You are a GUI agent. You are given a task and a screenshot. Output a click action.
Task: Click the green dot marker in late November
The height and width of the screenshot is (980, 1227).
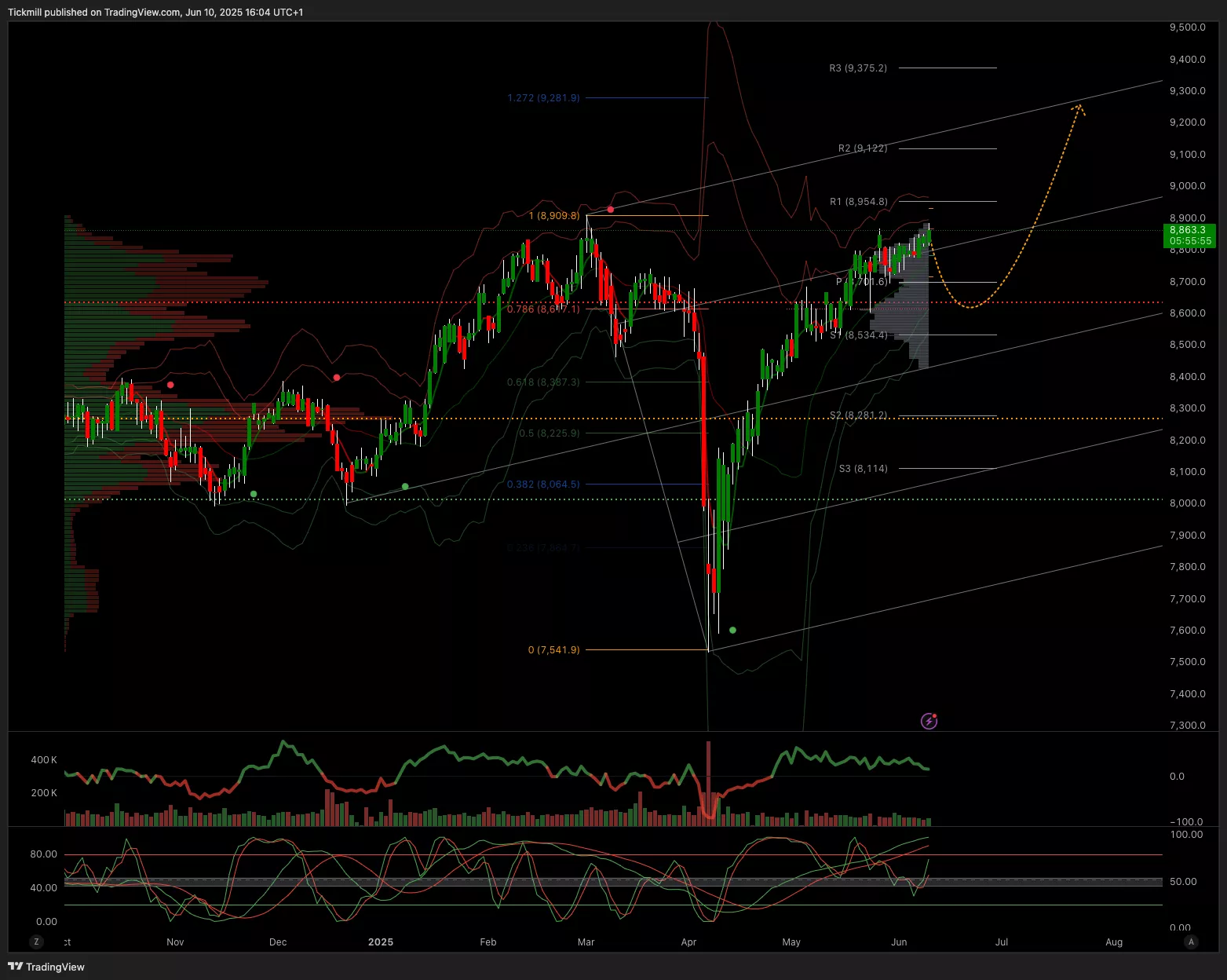coord(253,494)
